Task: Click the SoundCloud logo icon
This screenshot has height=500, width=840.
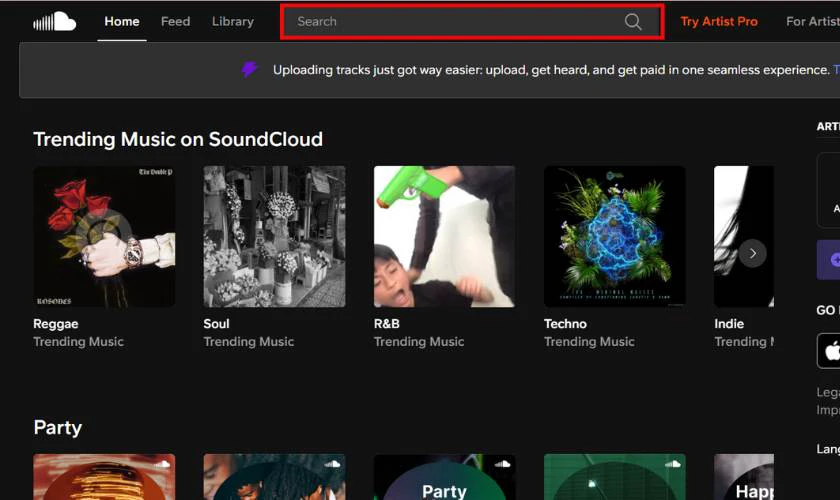Action: point(55,21)
